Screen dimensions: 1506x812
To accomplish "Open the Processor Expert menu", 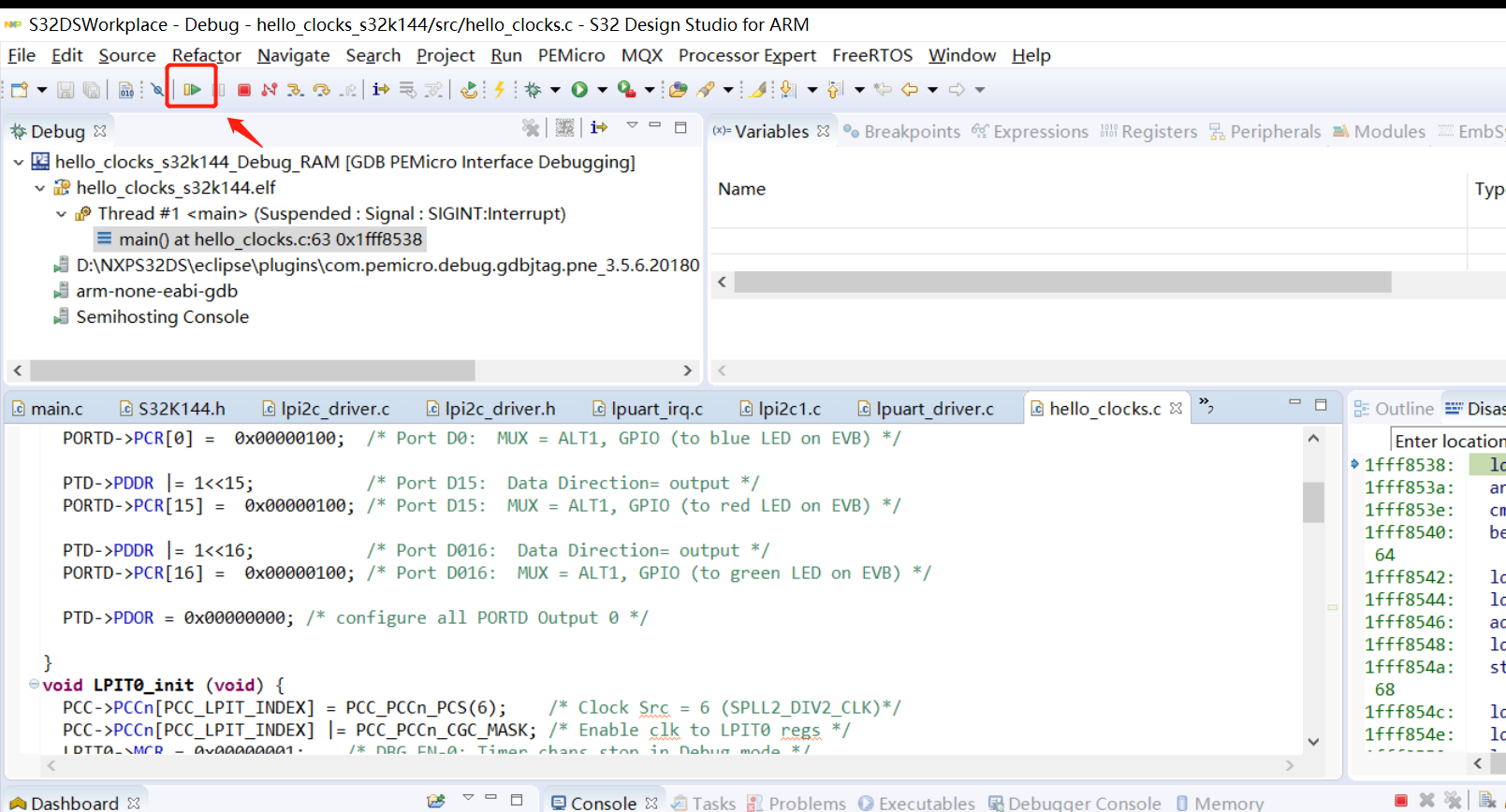I will coord(746,55).
